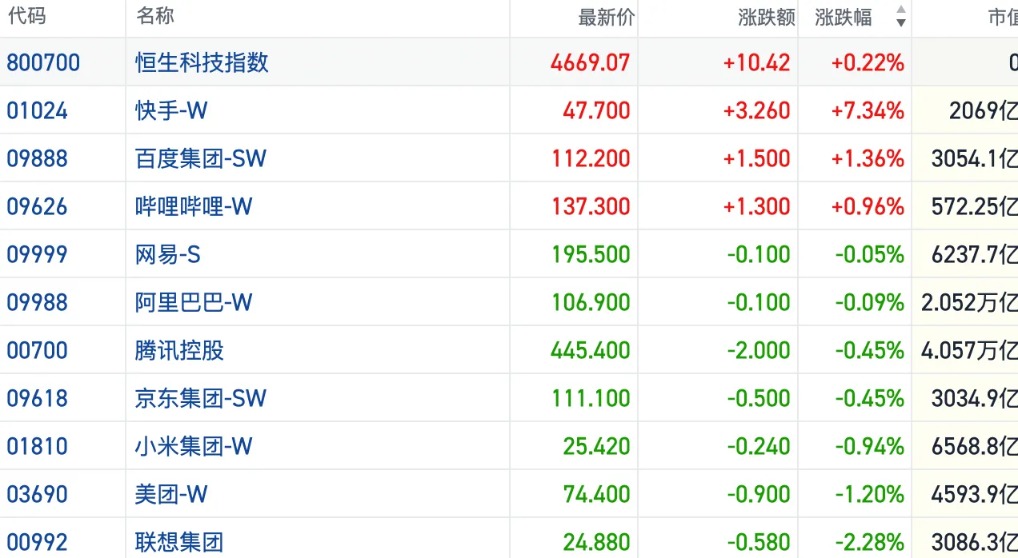Open 腾讯控股 stock page
The height and width of the screenshot is (558, 1018).
[x=179, y=350]
